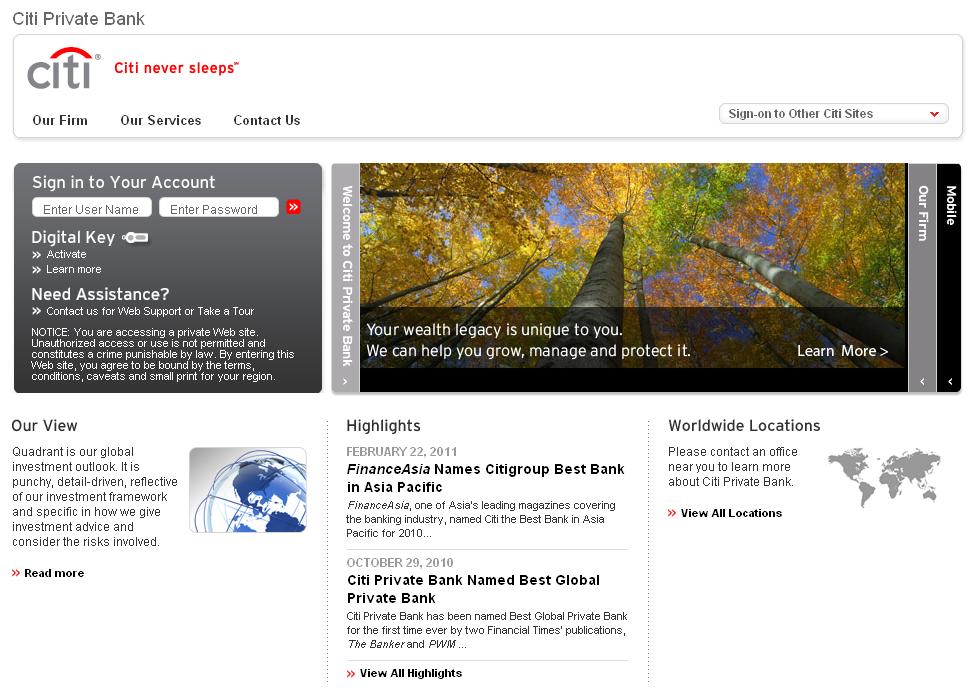This screenshot has width=979, height=688.
Task: Open Sign-on to Other Citi Sites dropdown
Action: (834, 114)
